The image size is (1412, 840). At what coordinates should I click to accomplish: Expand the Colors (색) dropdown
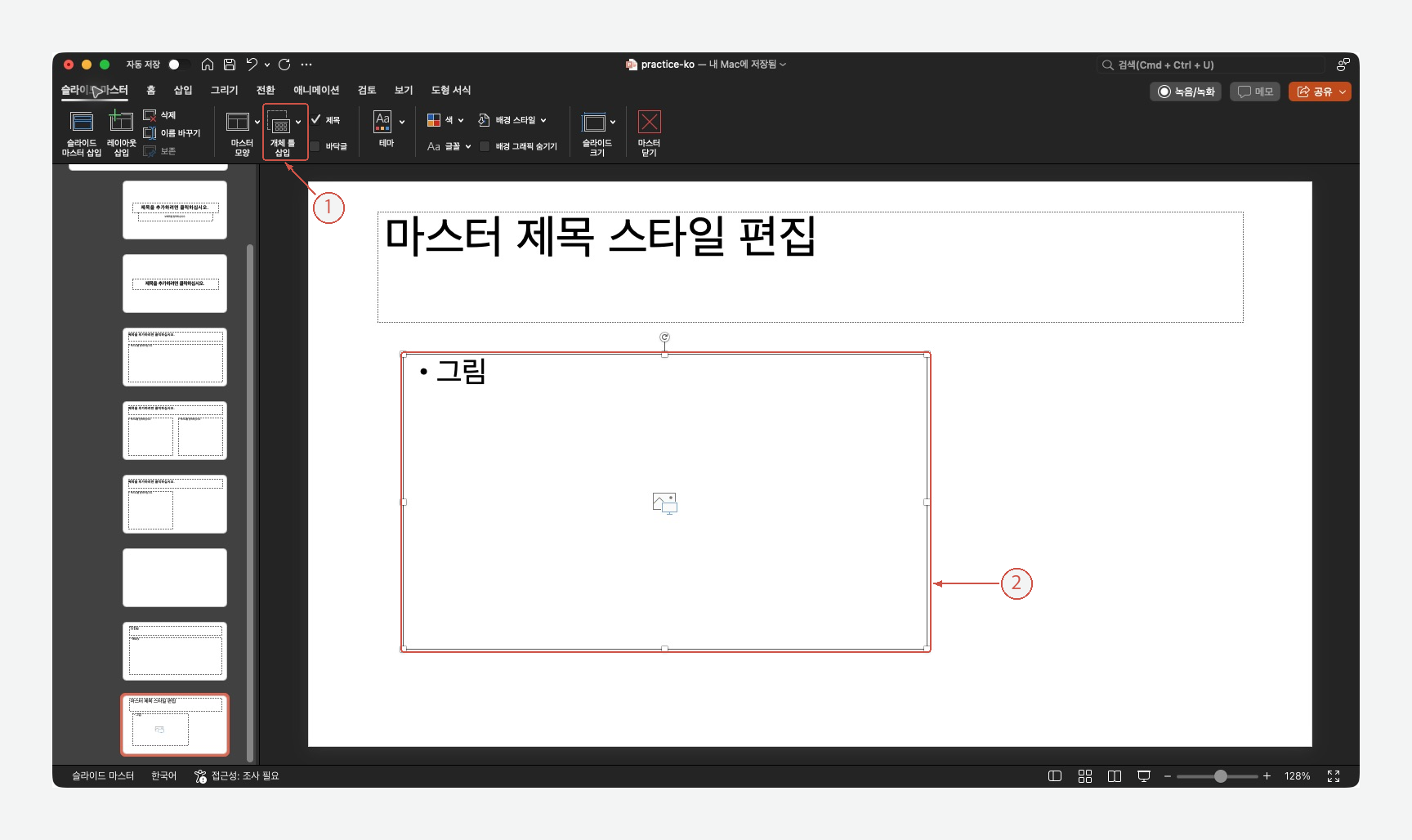pyautogui.click(x=461, y=120)
